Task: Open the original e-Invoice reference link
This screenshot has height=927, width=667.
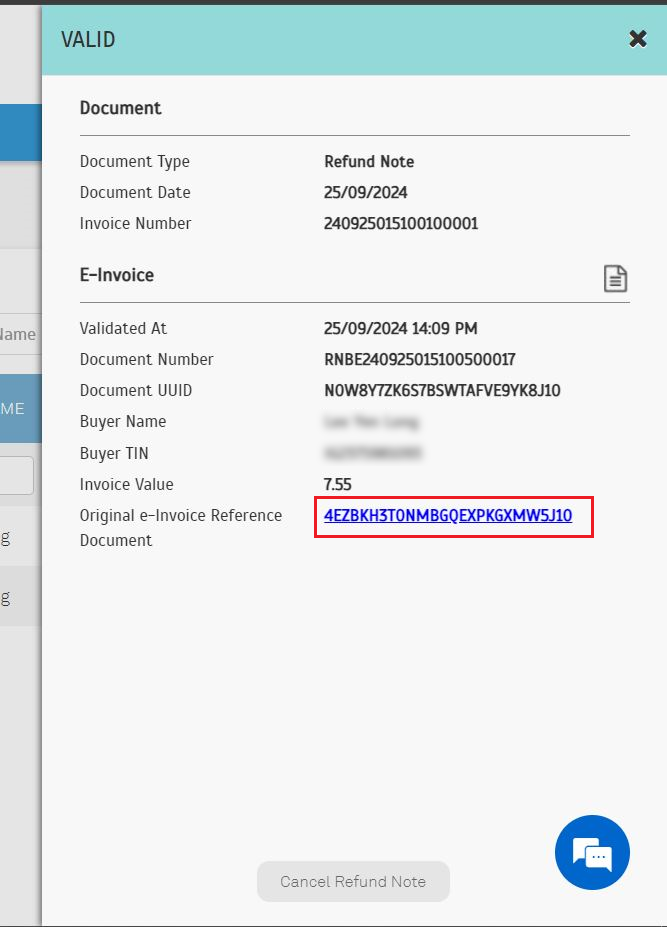Action: [448, 516]
